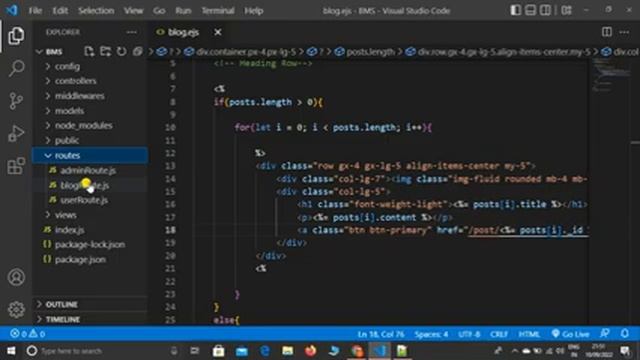The width and height of the screenshot is (640, 360).
Task: Click Ln 18, Col 76 in status bar
Action: click(381, 334)
